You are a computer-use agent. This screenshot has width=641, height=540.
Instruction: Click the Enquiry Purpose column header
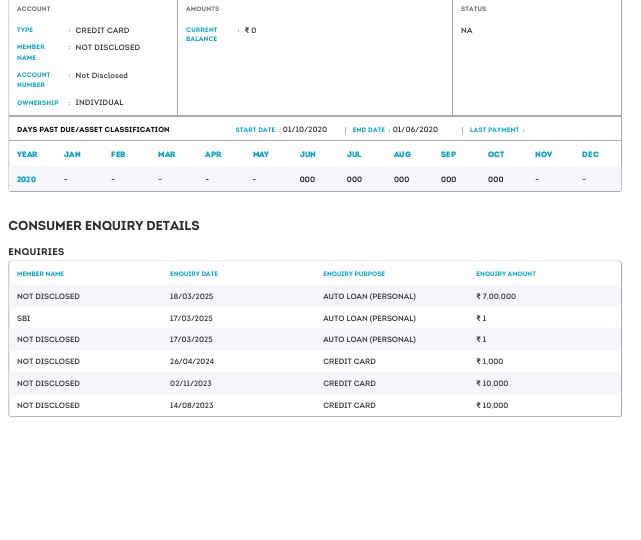[354, 274]
